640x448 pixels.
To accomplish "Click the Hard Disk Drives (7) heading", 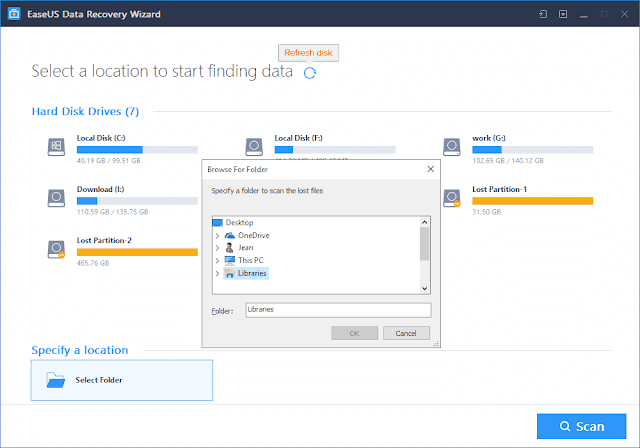I will tap(85, 111).
